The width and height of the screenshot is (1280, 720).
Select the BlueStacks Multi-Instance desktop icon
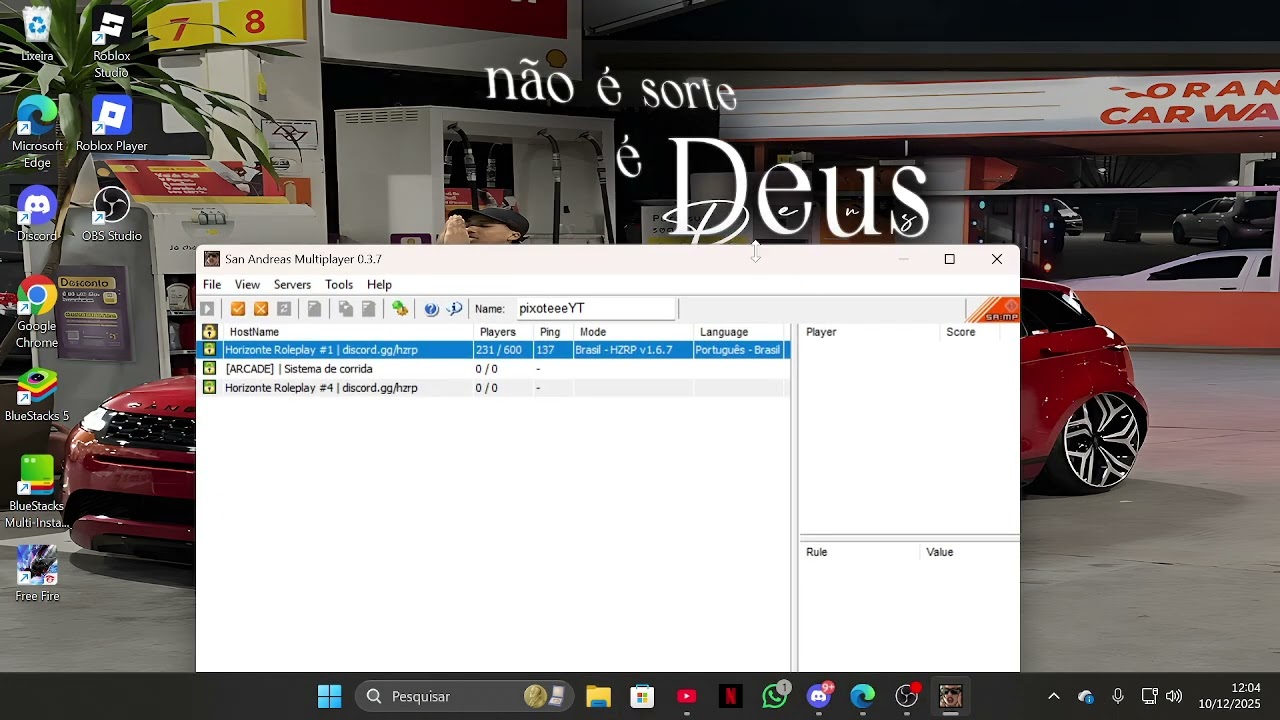37,492
